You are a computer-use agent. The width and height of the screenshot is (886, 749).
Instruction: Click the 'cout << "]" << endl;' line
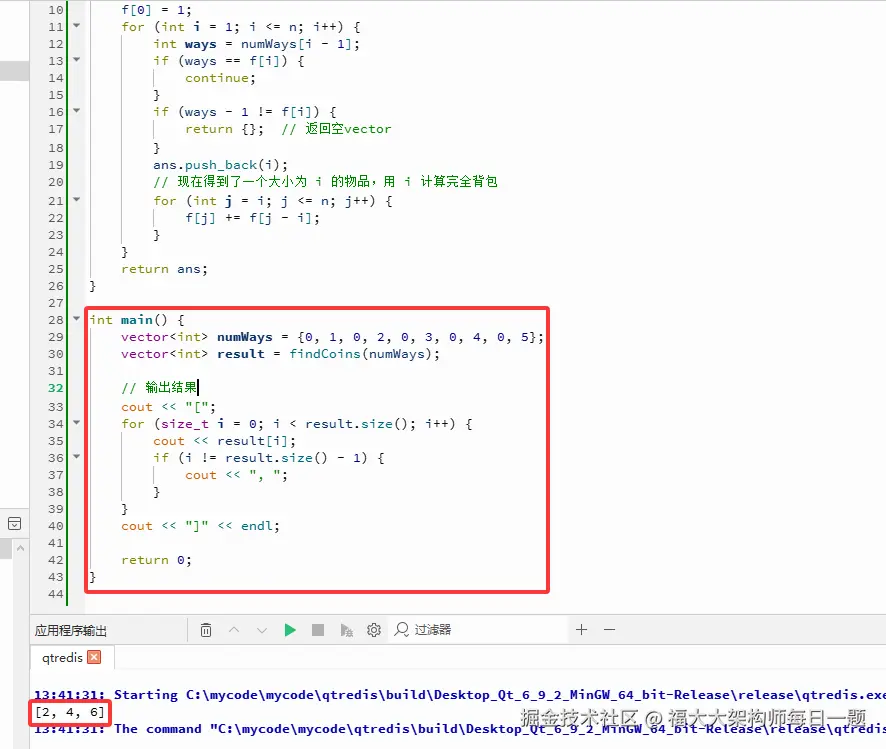(201, 526)
